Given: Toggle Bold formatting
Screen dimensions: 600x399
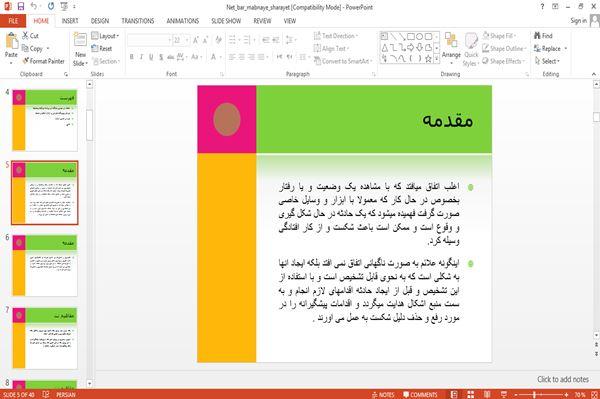Looking at the screenshot, I should click(132, 57).
